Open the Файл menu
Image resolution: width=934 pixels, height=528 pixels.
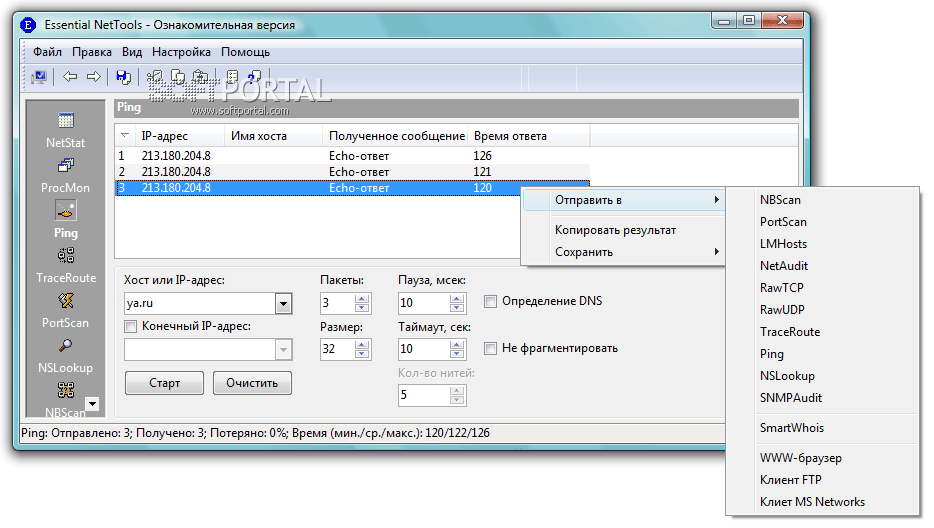pos(47,52)
